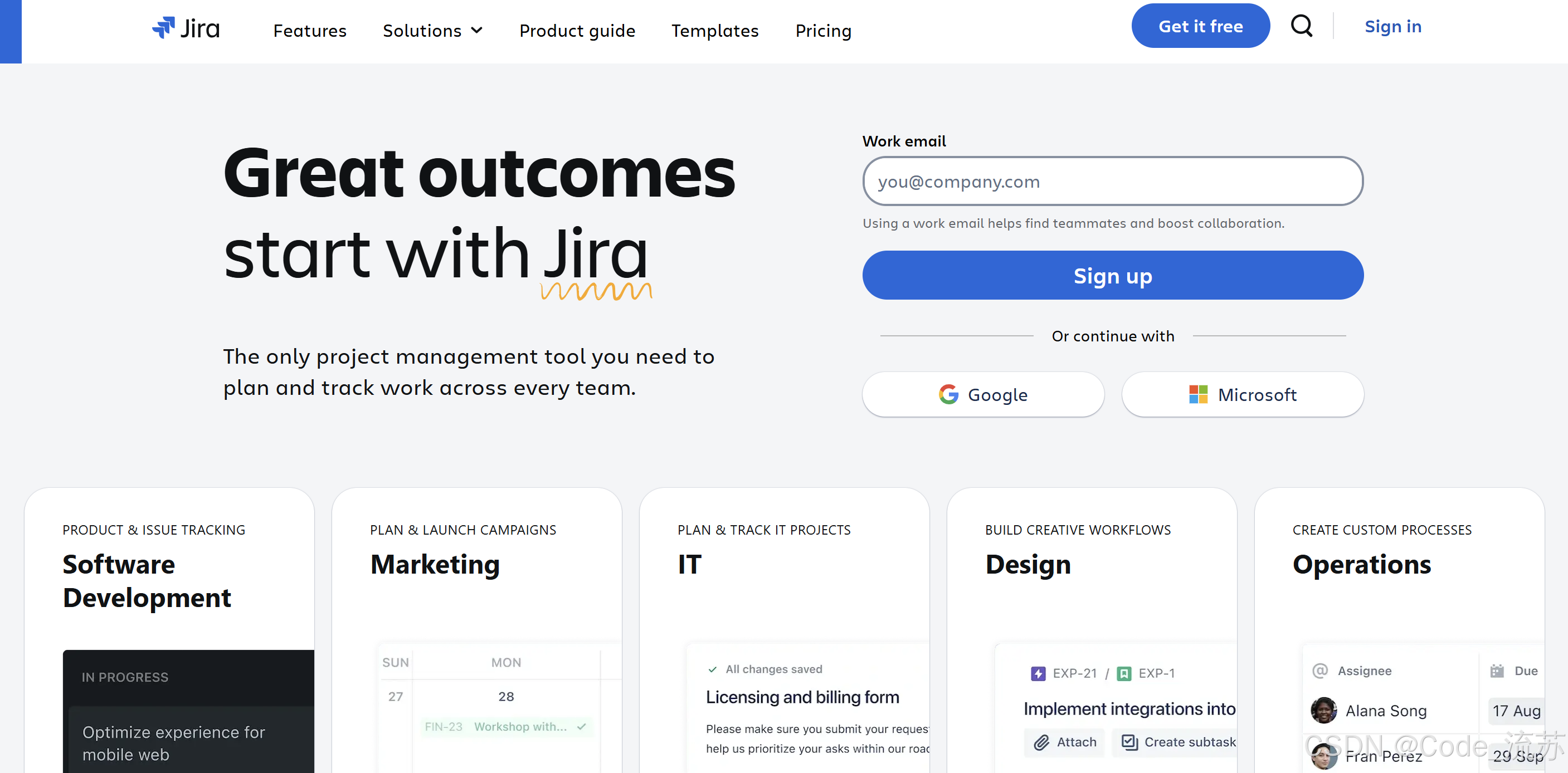This screenshot has width=1568, height=773.
Task: Click Alana Song's avatar
Action: point(1323,711)
